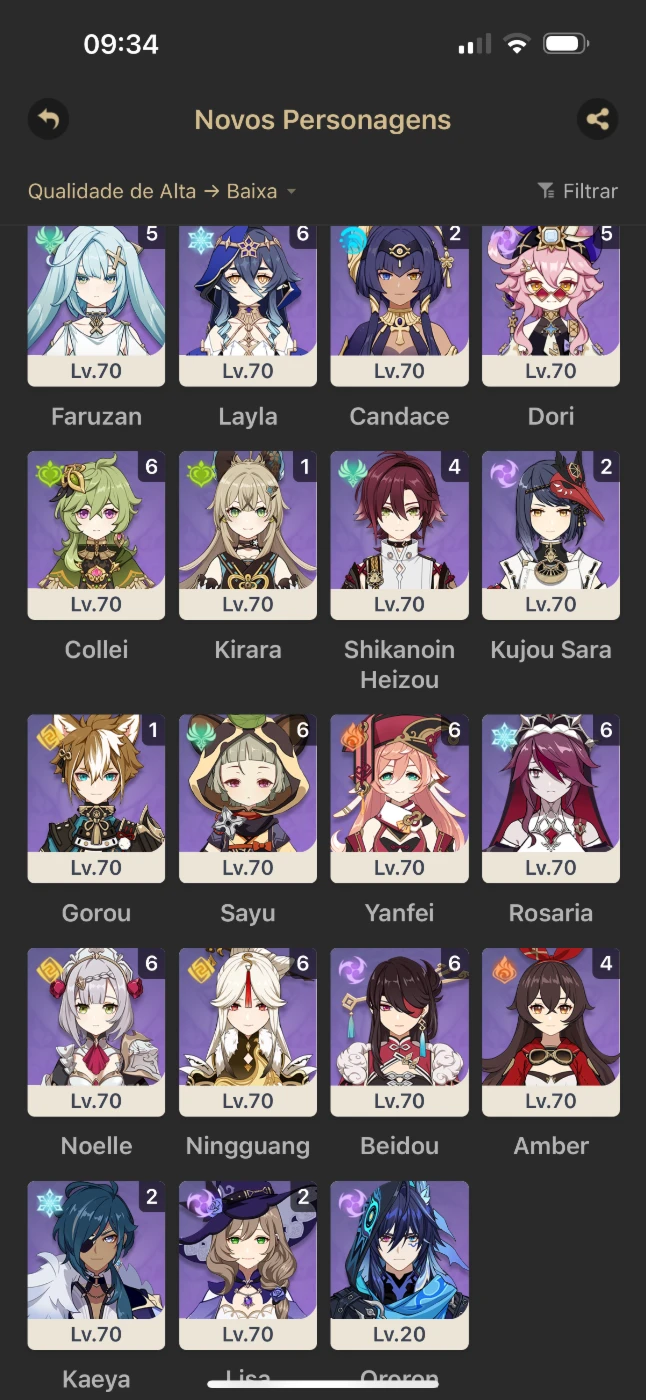The image size is (646, 1400).
Task: Click the filter funnel icon
Action: pyautogui.click(x=546, y=191)
